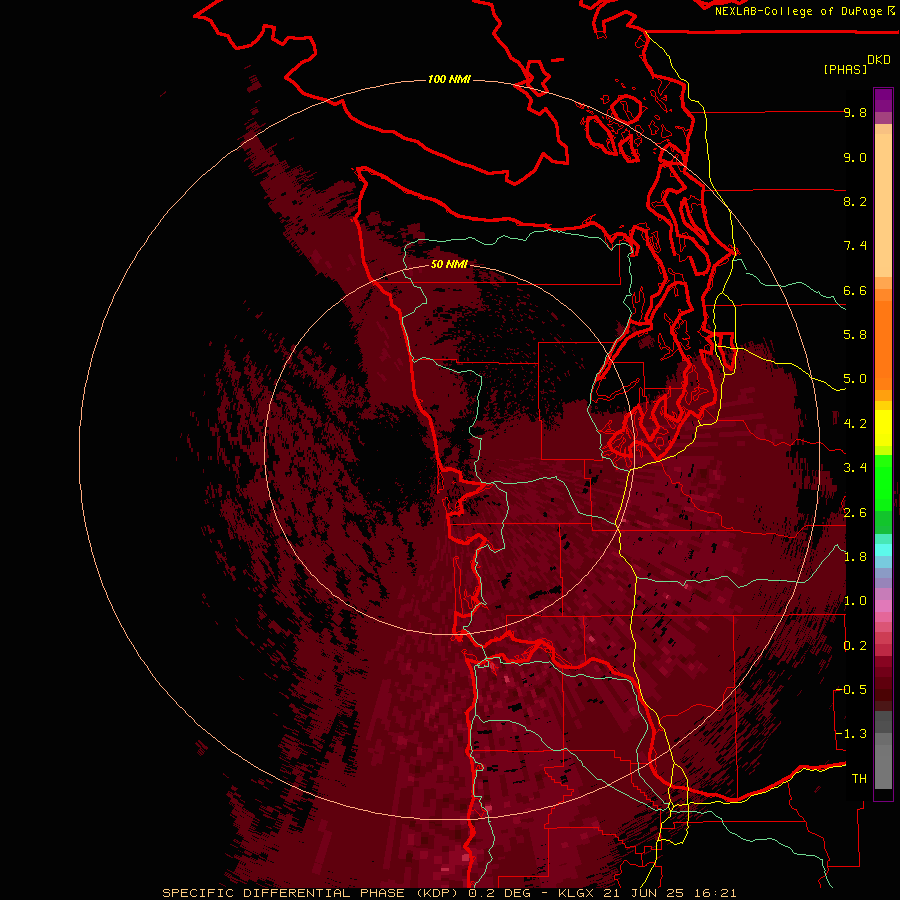Select the 3.4 scale value
Screen dimensions: 900x900
coord(855,468)
